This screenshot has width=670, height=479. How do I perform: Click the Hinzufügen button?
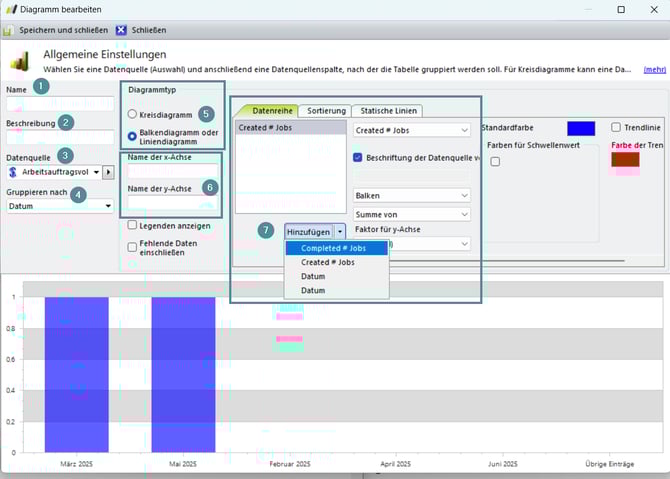click(x=306, y=231)
